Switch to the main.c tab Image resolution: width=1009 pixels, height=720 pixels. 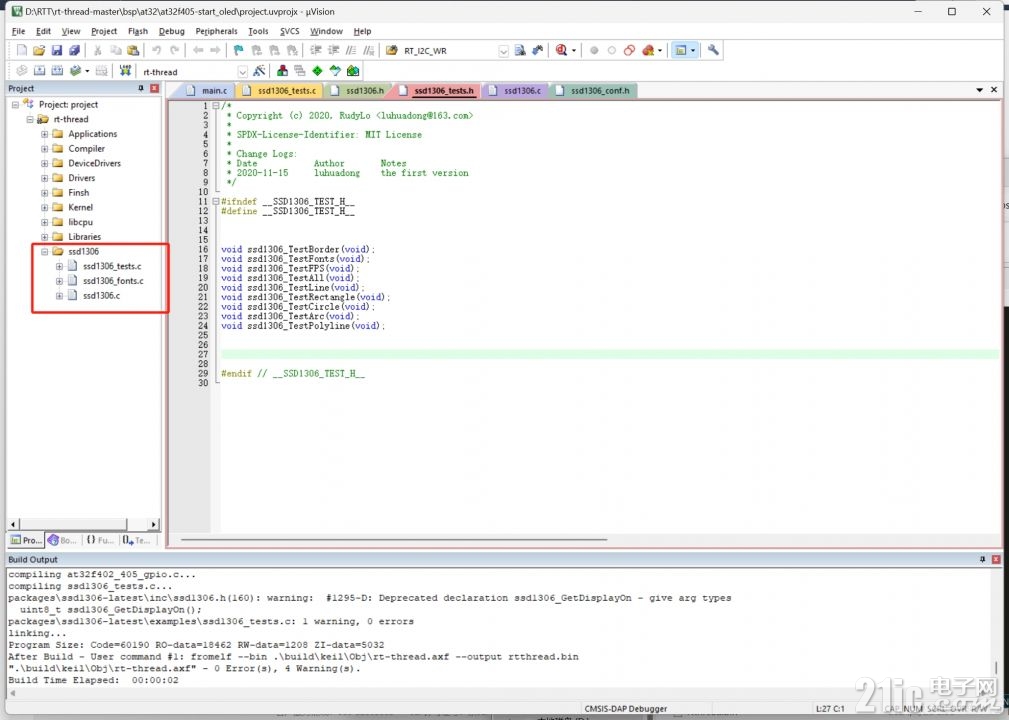[x=207, y=91]
